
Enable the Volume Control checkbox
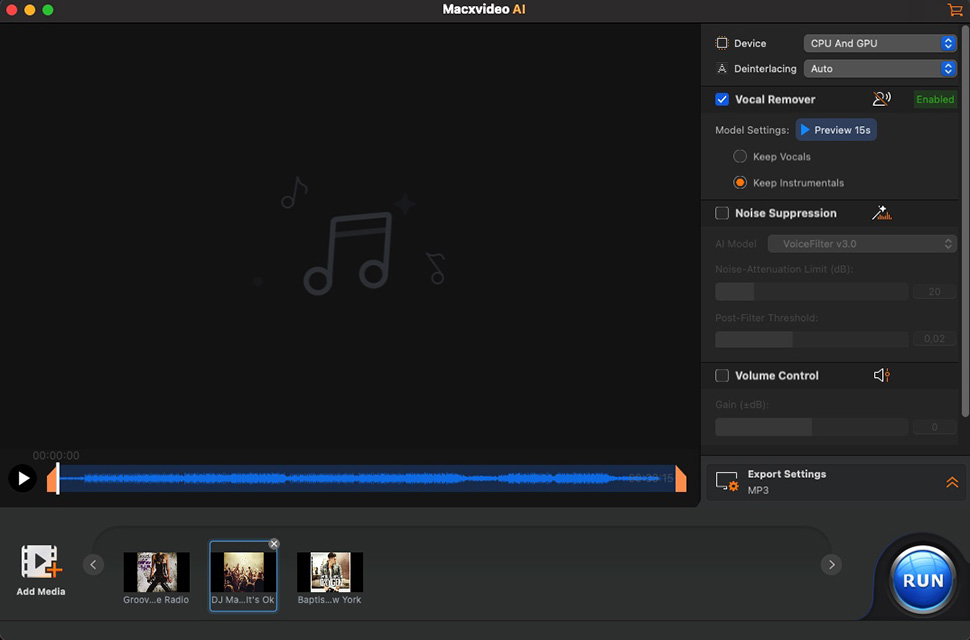tap(722, 375)
